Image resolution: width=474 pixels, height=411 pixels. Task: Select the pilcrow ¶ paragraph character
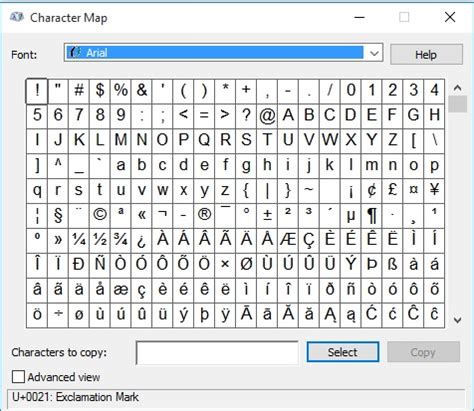click(372, 216)
